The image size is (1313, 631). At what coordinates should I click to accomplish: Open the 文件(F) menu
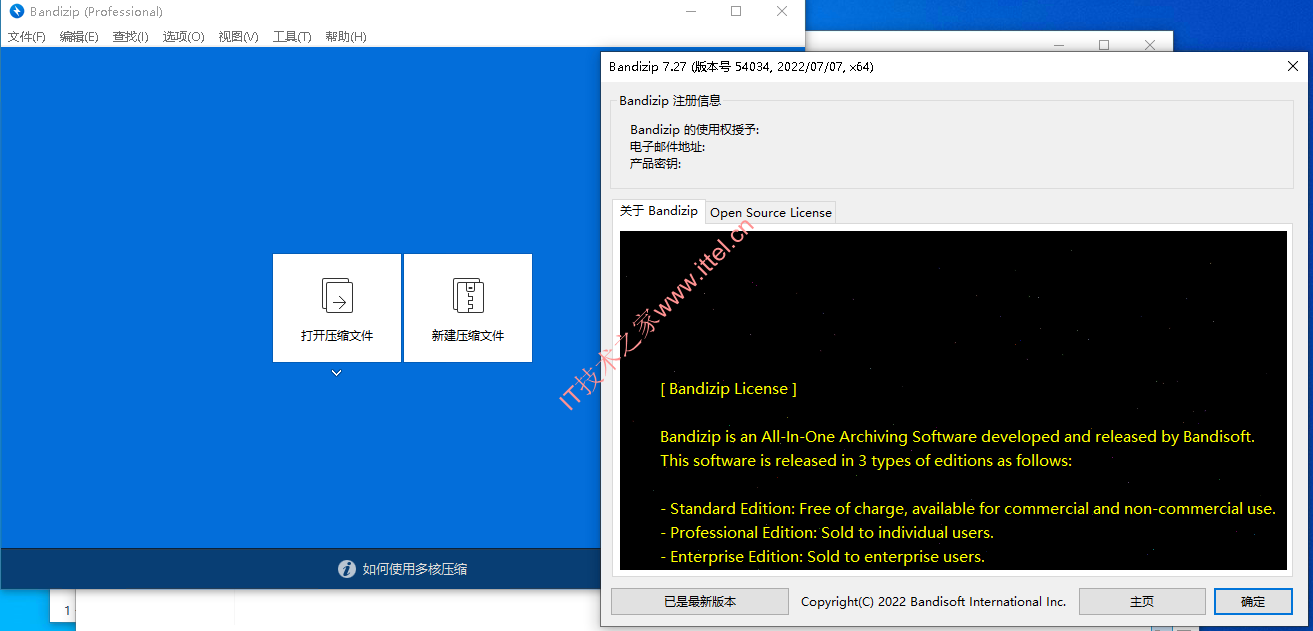(27, 37)
